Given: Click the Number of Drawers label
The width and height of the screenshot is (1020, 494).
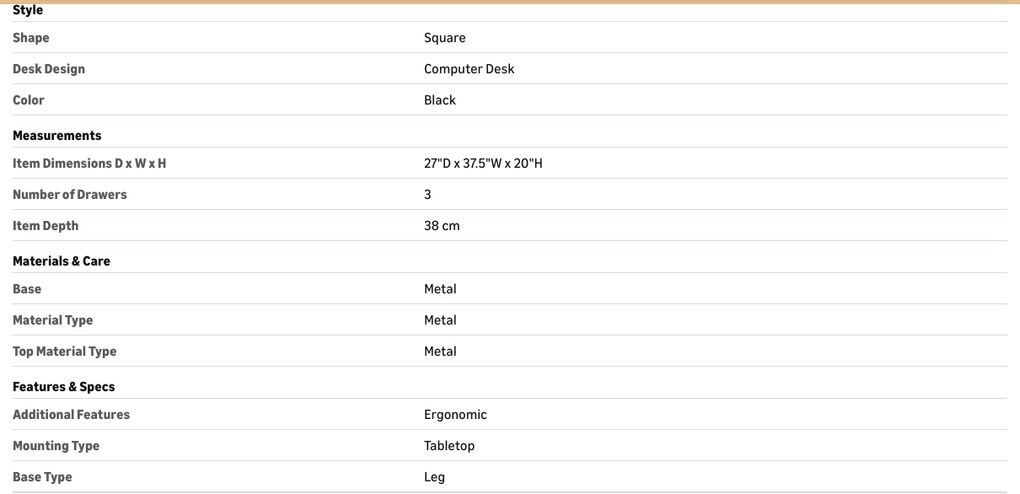Looking at the screenshot, I should tap(70, 194).
